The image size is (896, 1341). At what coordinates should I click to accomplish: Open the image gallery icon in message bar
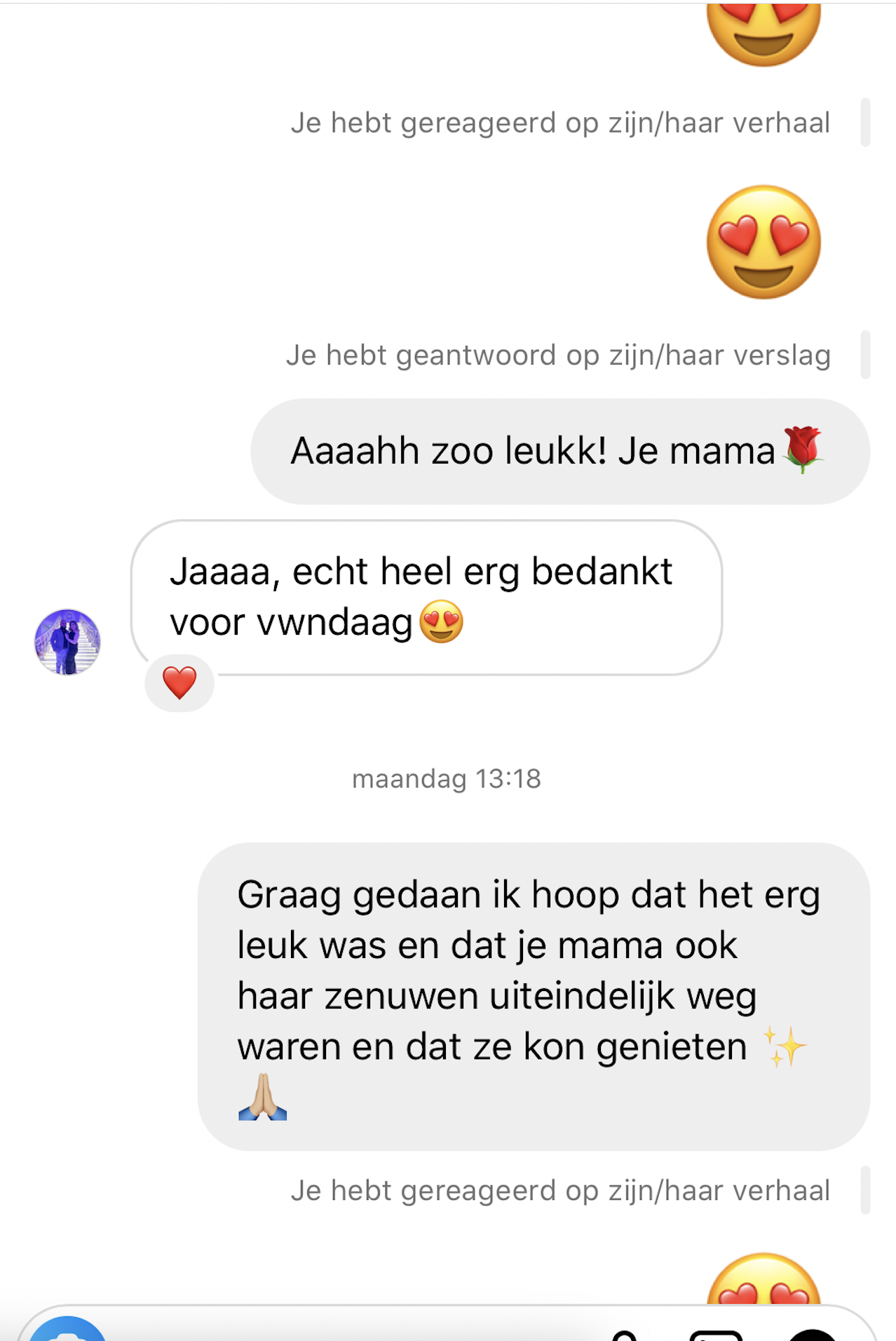716,1335
